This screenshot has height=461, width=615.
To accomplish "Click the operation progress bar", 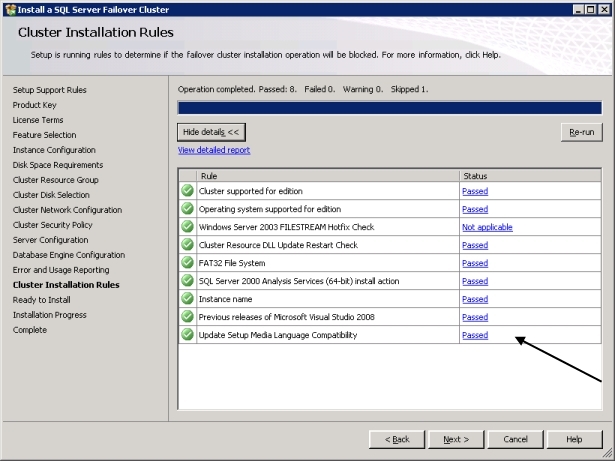I will click(389, 108).
